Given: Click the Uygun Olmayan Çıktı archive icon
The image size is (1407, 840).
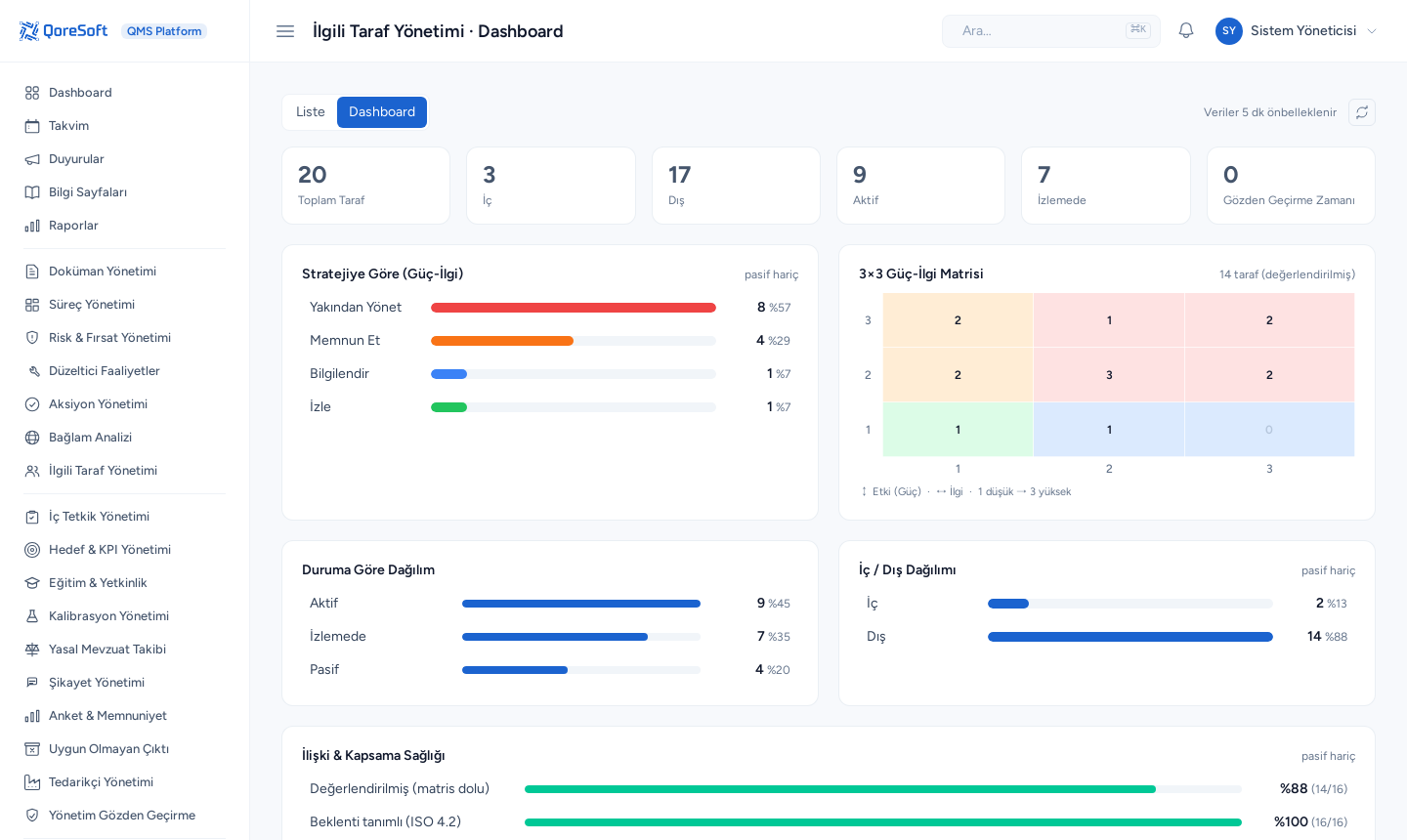Looking at the screenshot, I should [32, 749].
